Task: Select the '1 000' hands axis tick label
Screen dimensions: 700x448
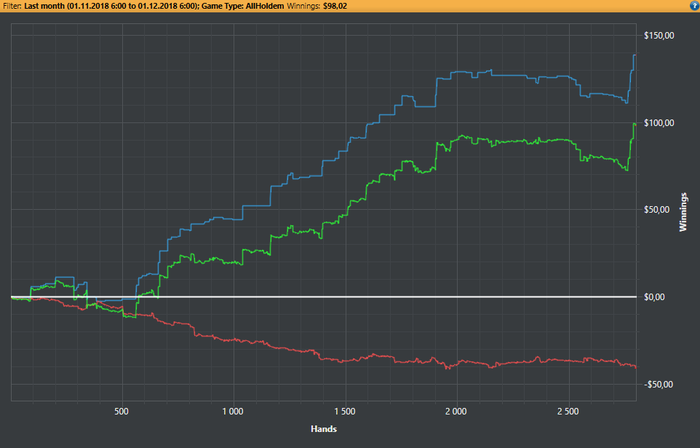Action: [x=233, y=411]
